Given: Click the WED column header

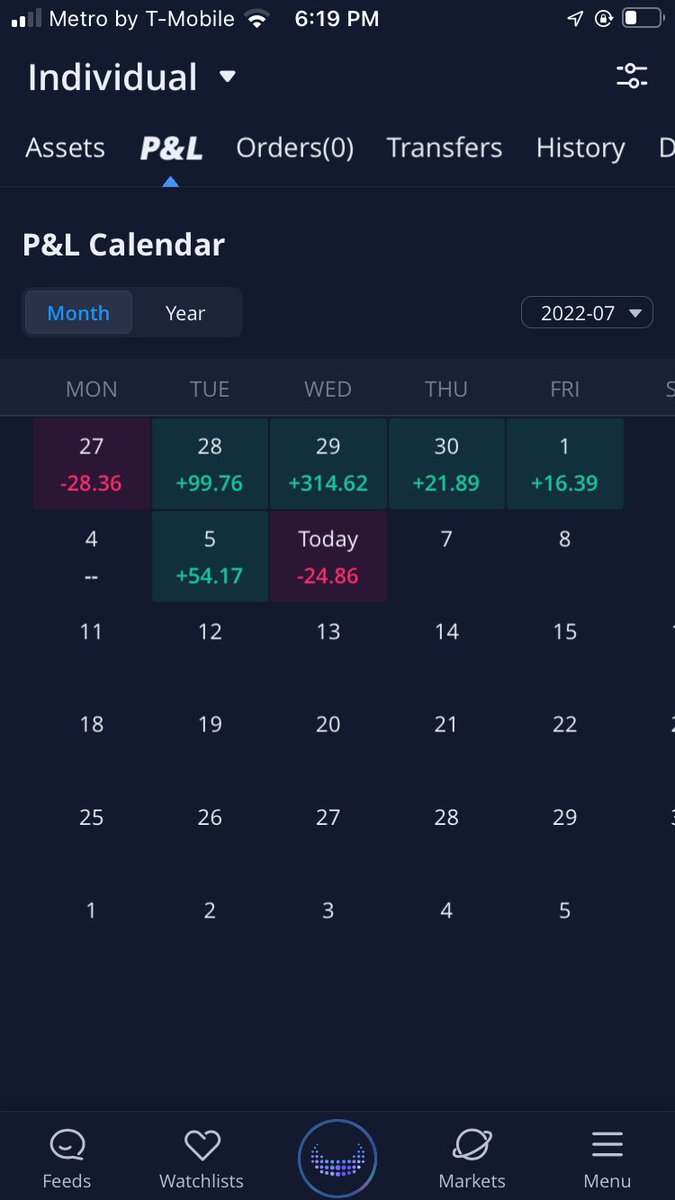Looking at the screenshot, I should pyautogui.click(x=328, y=389).
